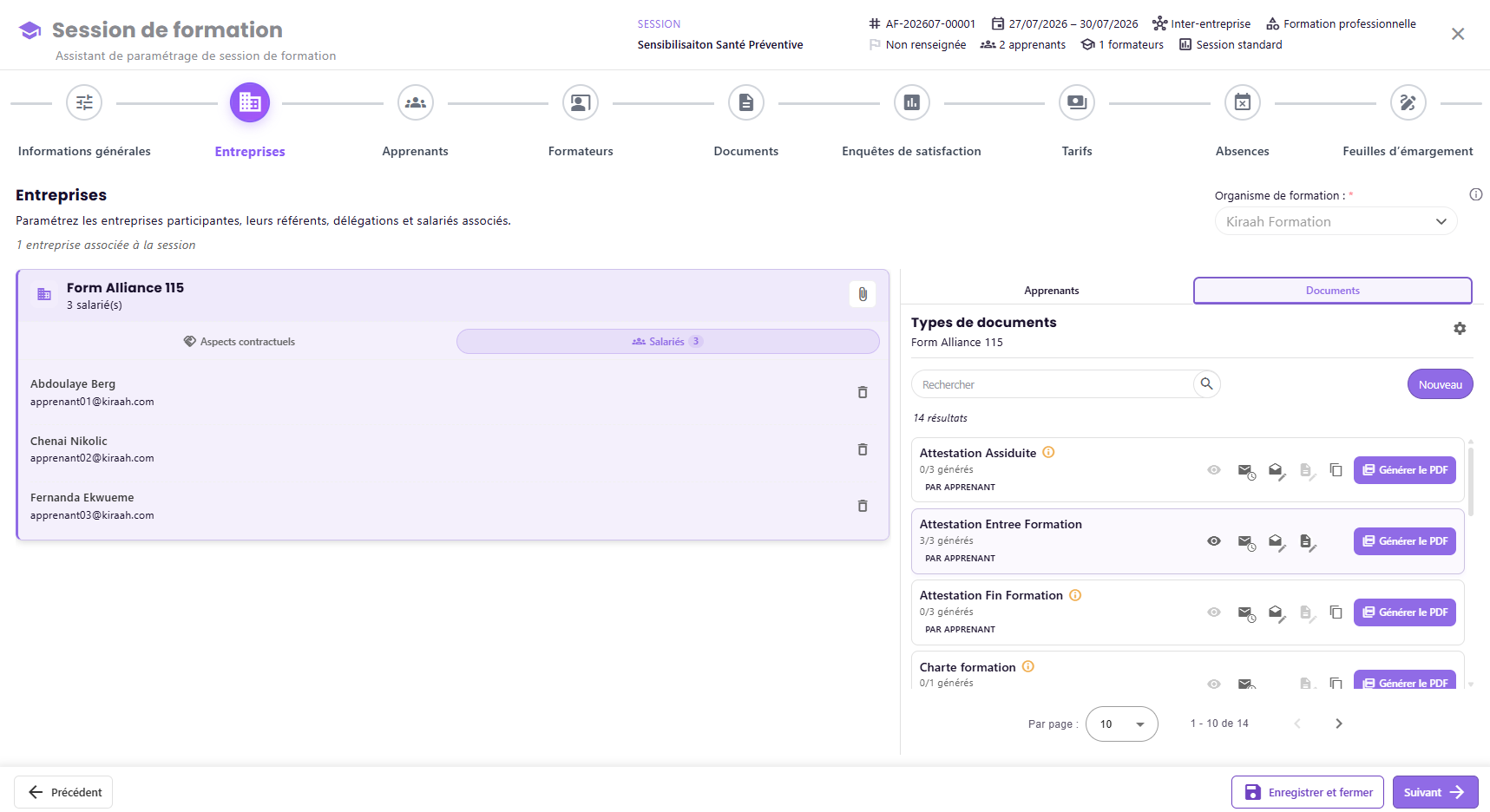
Task: Remove Fernanda Ekwueme using the trash icon
Action: tap(863, 506)
